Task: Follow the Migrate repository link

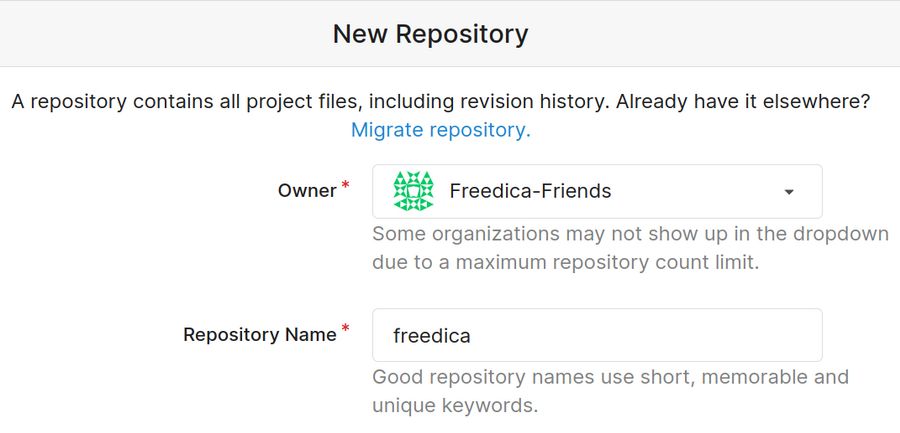Action: [440, 130]
